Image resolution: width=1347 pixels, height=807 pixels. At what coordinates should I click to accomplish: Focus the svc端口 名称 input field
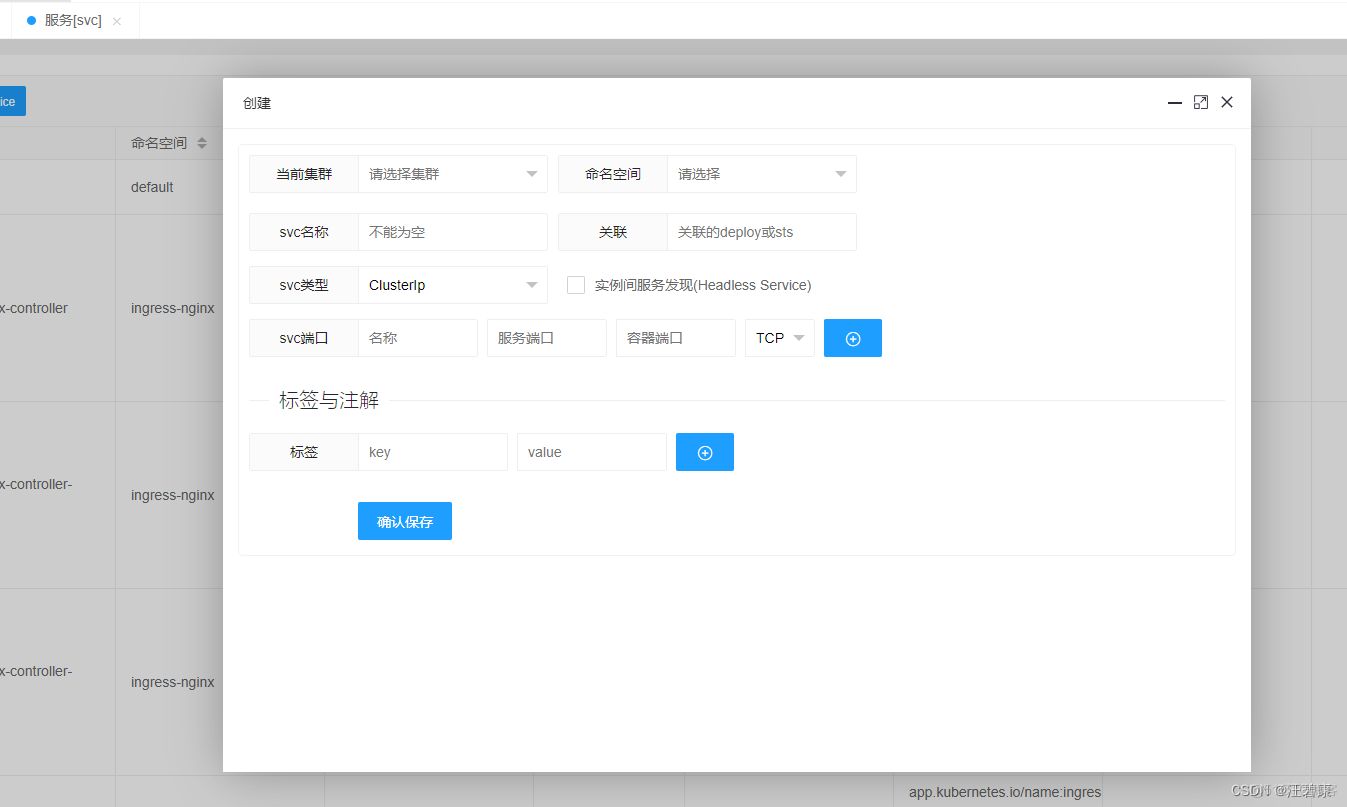tap(418, 338)
